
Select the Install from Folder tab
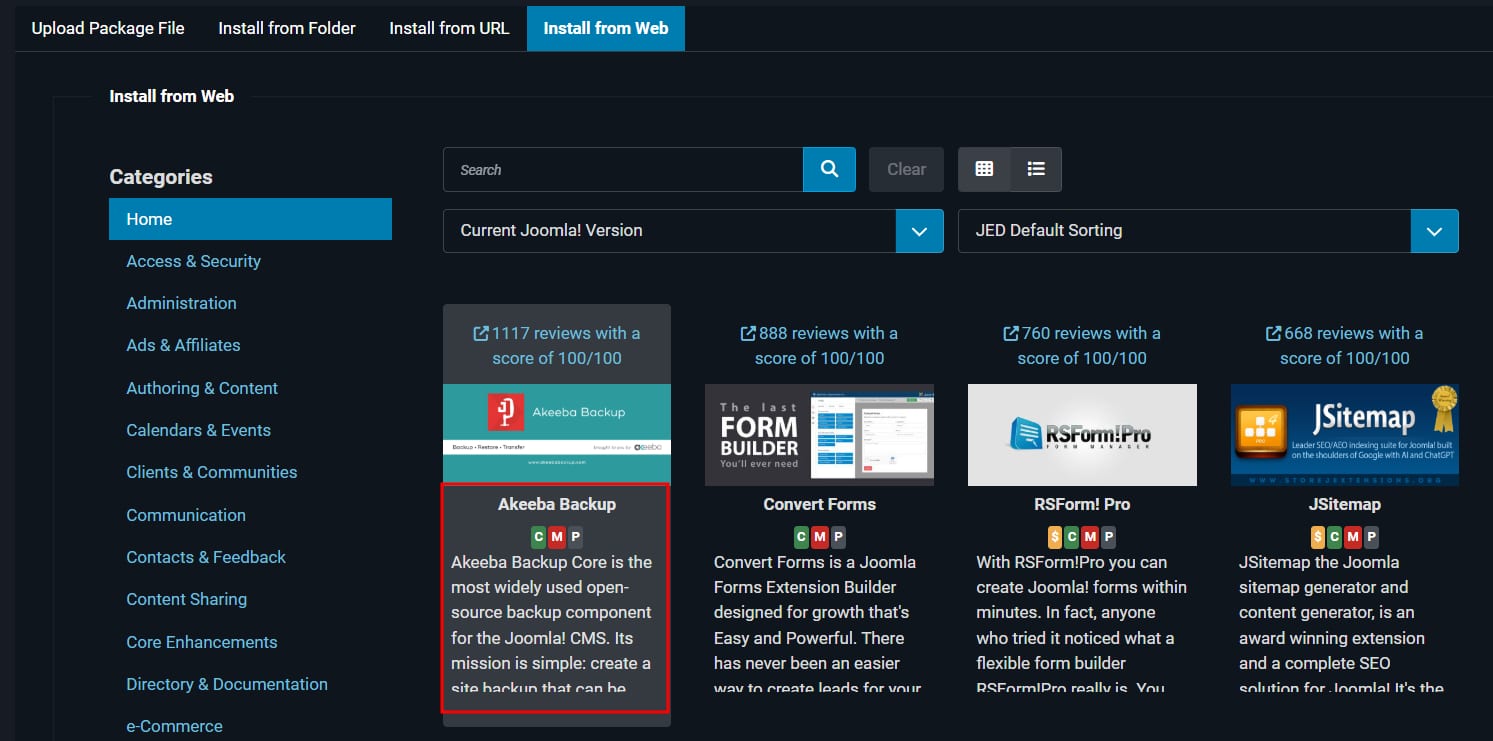287,28
